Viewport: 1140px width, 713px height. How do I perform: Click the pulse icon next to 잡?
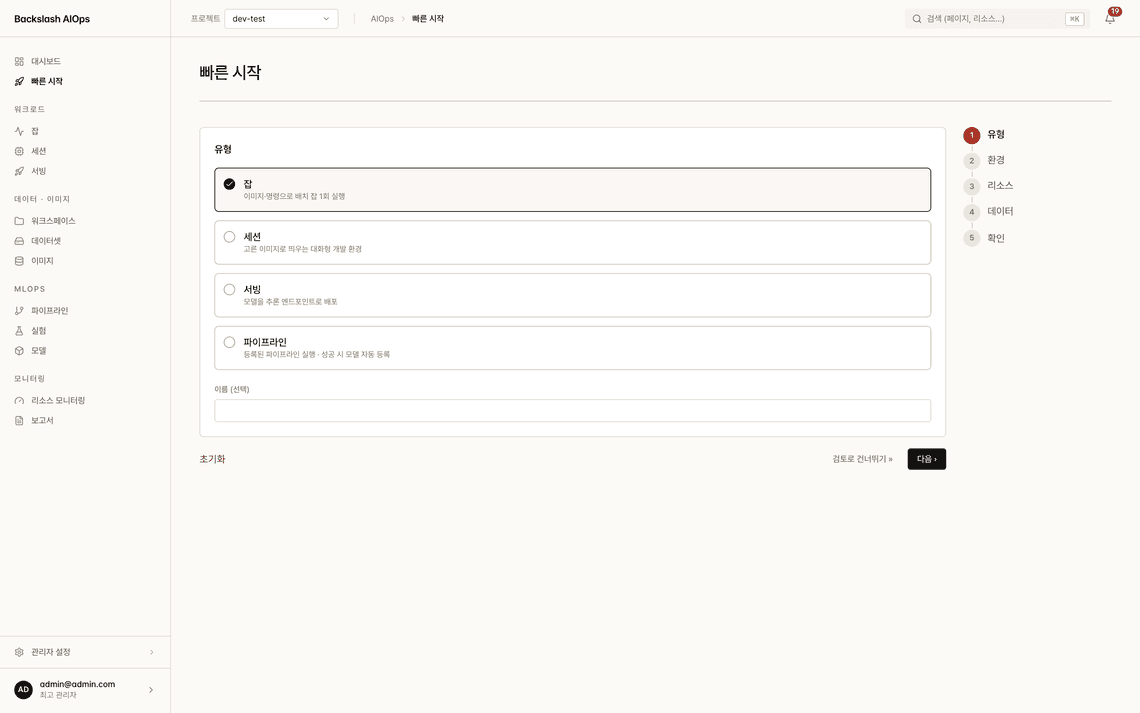tap(19, 132)
